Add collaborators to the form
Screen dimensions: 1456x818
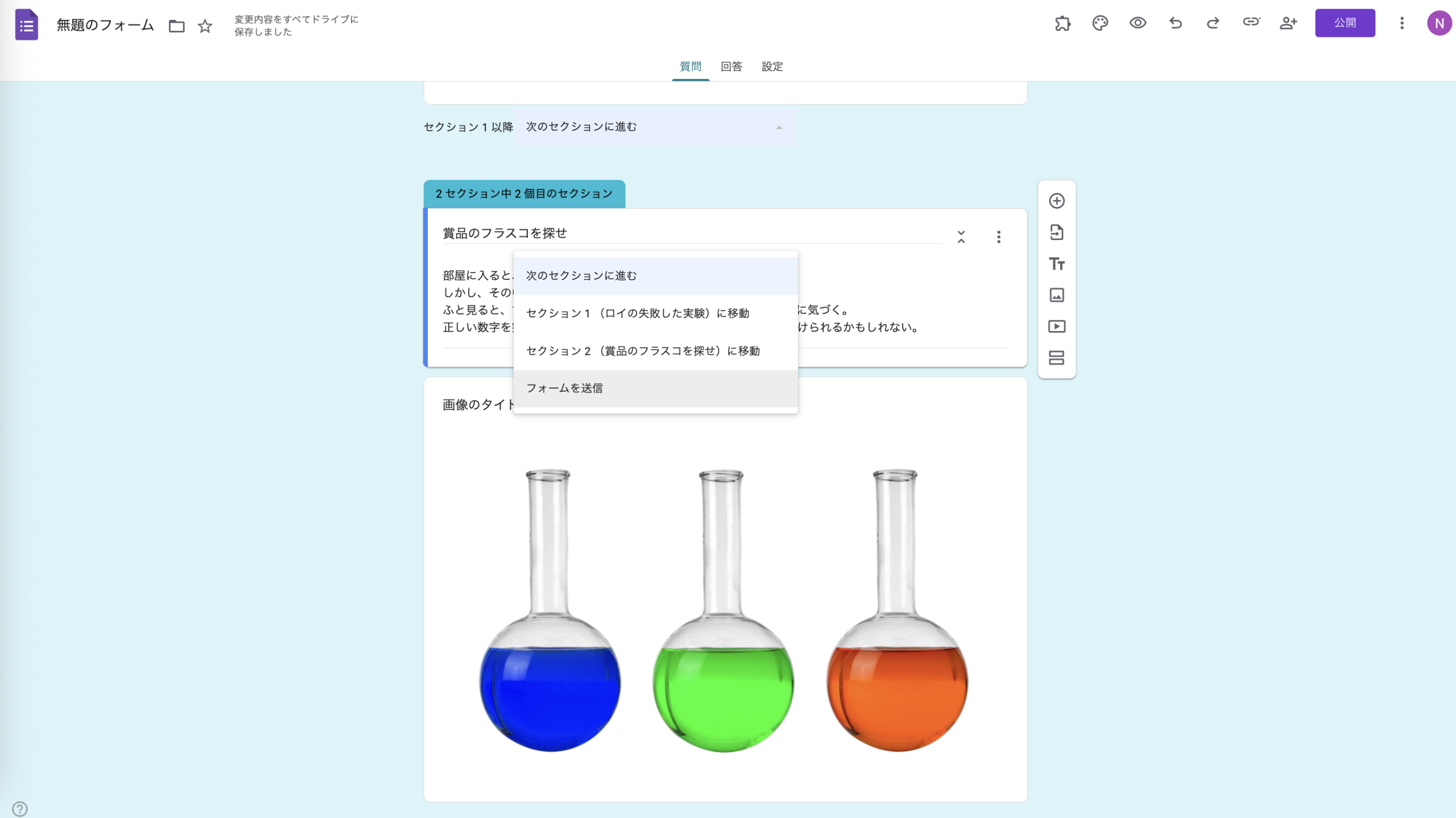point(1289,23)
